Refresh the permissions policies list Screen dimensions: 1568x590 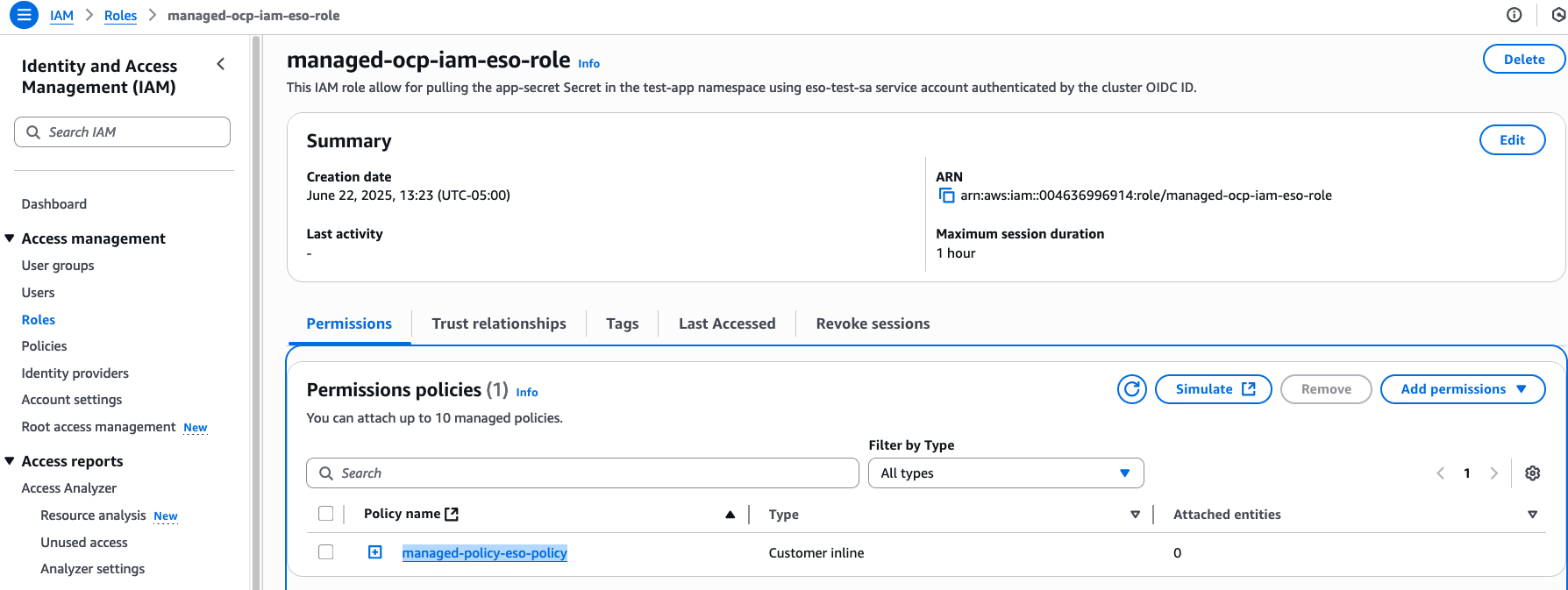(x=1131, y=389)
